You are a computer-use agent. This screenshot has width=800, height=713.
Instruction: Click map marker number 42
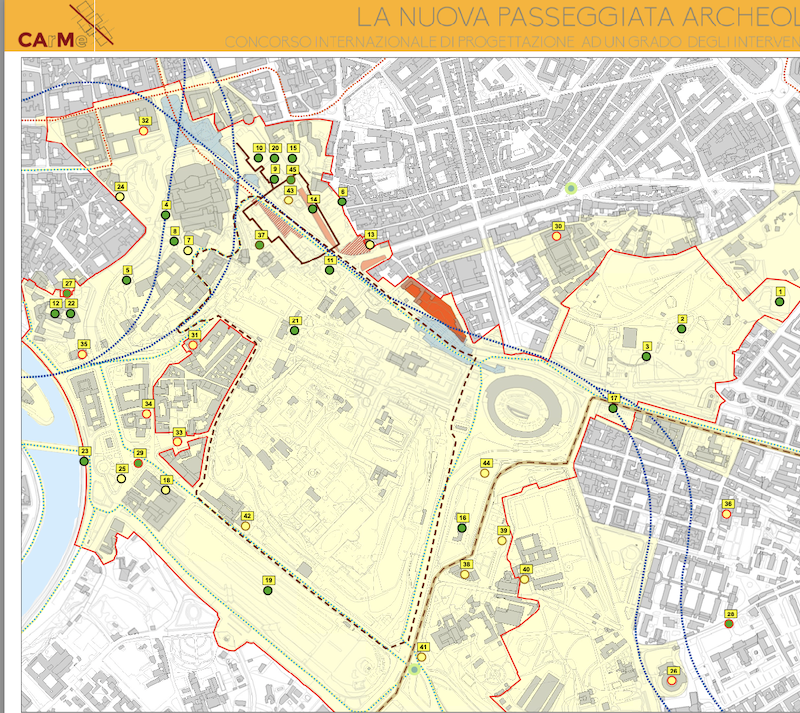[x=245, y=526]
